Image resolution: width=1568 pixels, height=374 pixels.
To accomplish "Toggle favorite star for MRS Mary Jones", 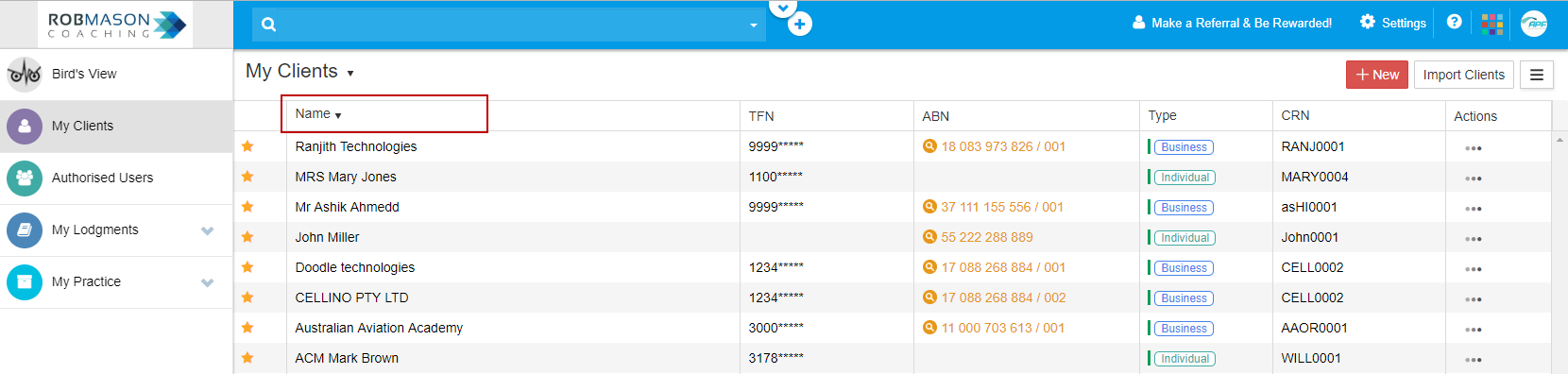I will point(247,177).
